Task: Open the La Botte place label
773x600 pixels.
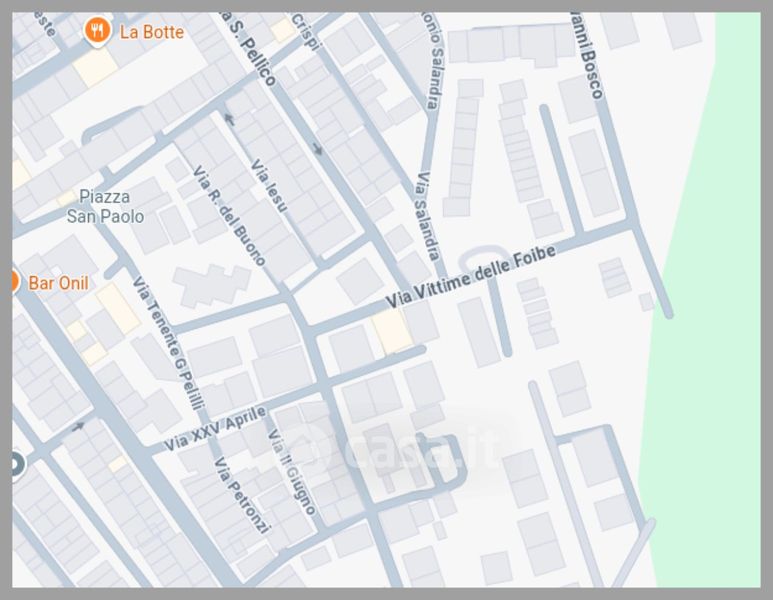Action: pyautogui.click(x=152, y=32)
